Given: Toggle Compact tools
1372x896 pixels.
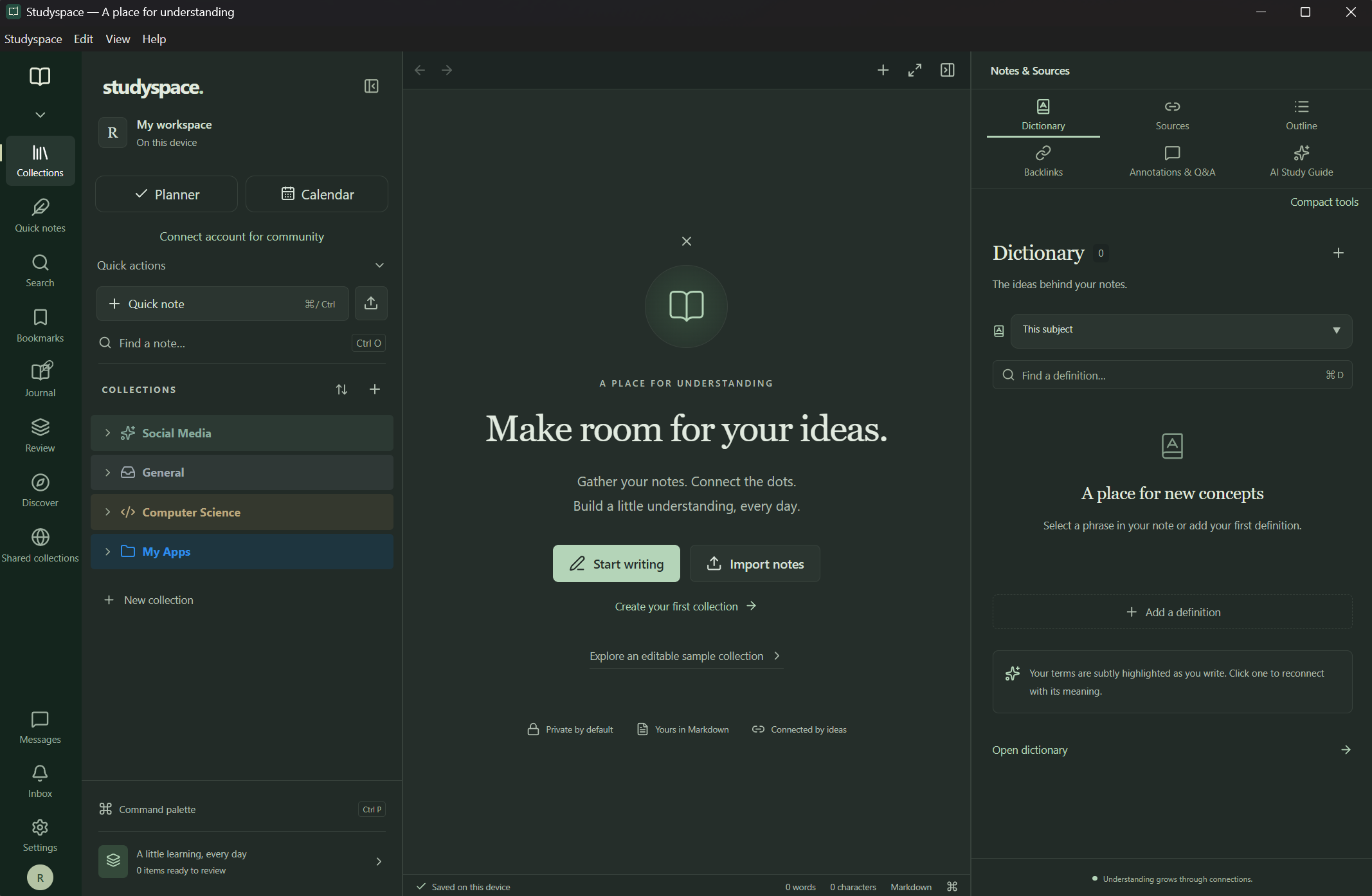Looking at the screenshot, I should [1324, 202].
